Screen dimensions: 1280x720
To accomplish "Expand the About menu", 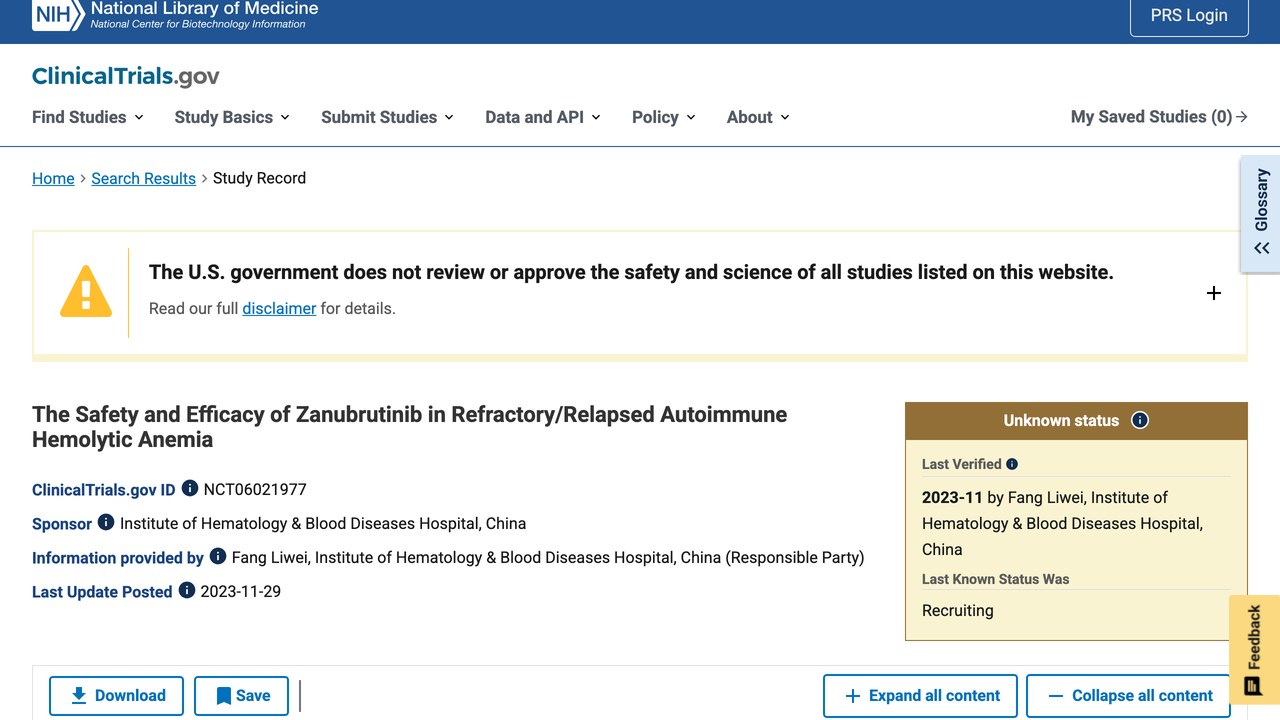I will pyautogui.click(x=758, y=117).
